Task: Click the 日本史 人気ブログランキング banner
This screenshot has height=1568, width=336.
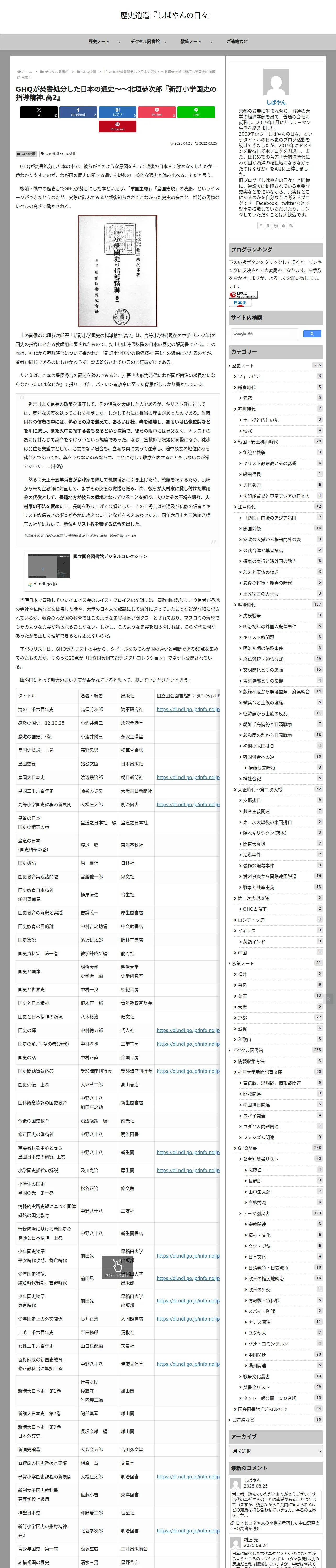Action: tap(243, 295)
